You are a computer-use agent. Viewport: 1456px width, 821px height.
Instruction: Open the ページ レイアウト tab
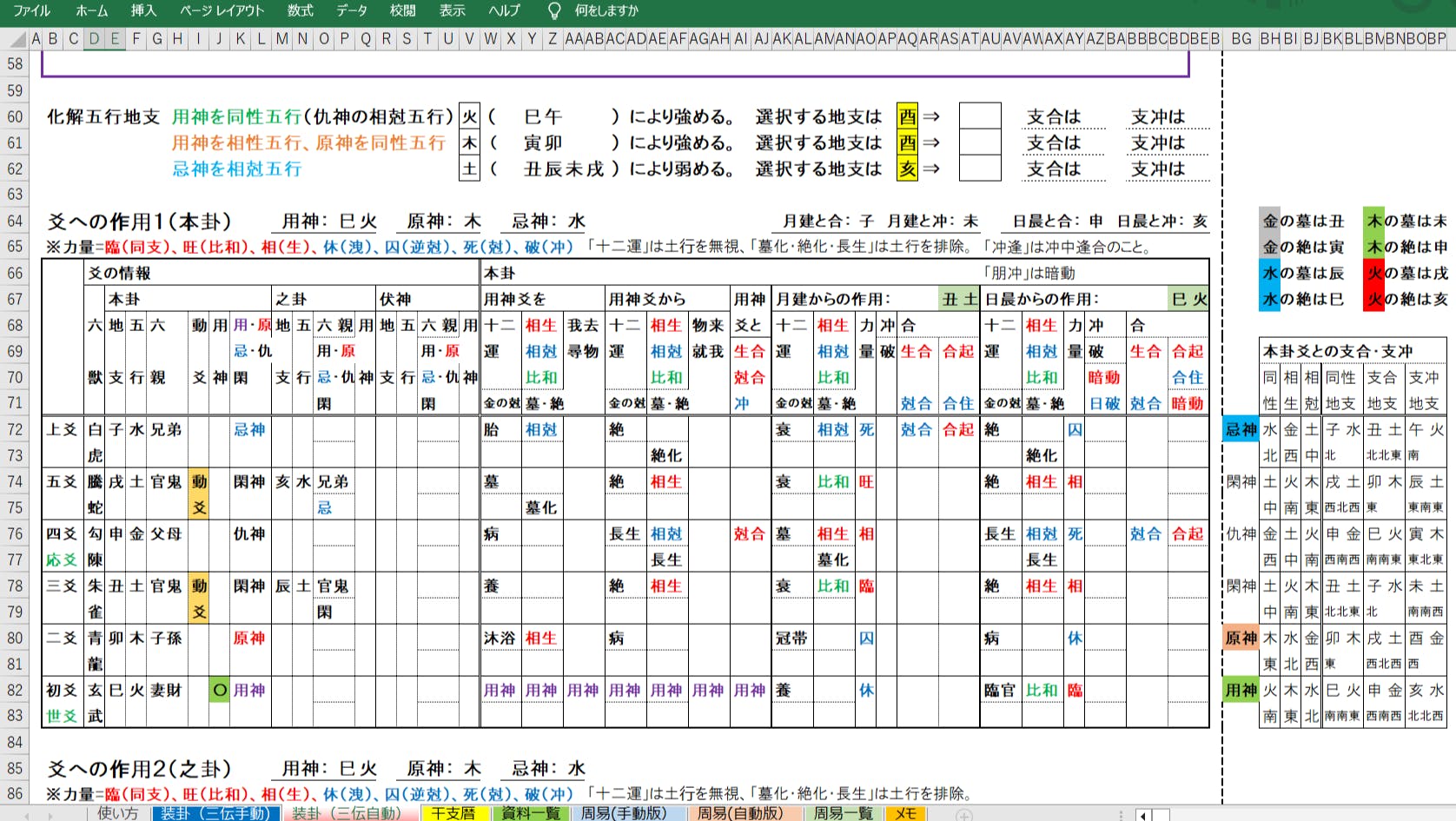(222, 10)
